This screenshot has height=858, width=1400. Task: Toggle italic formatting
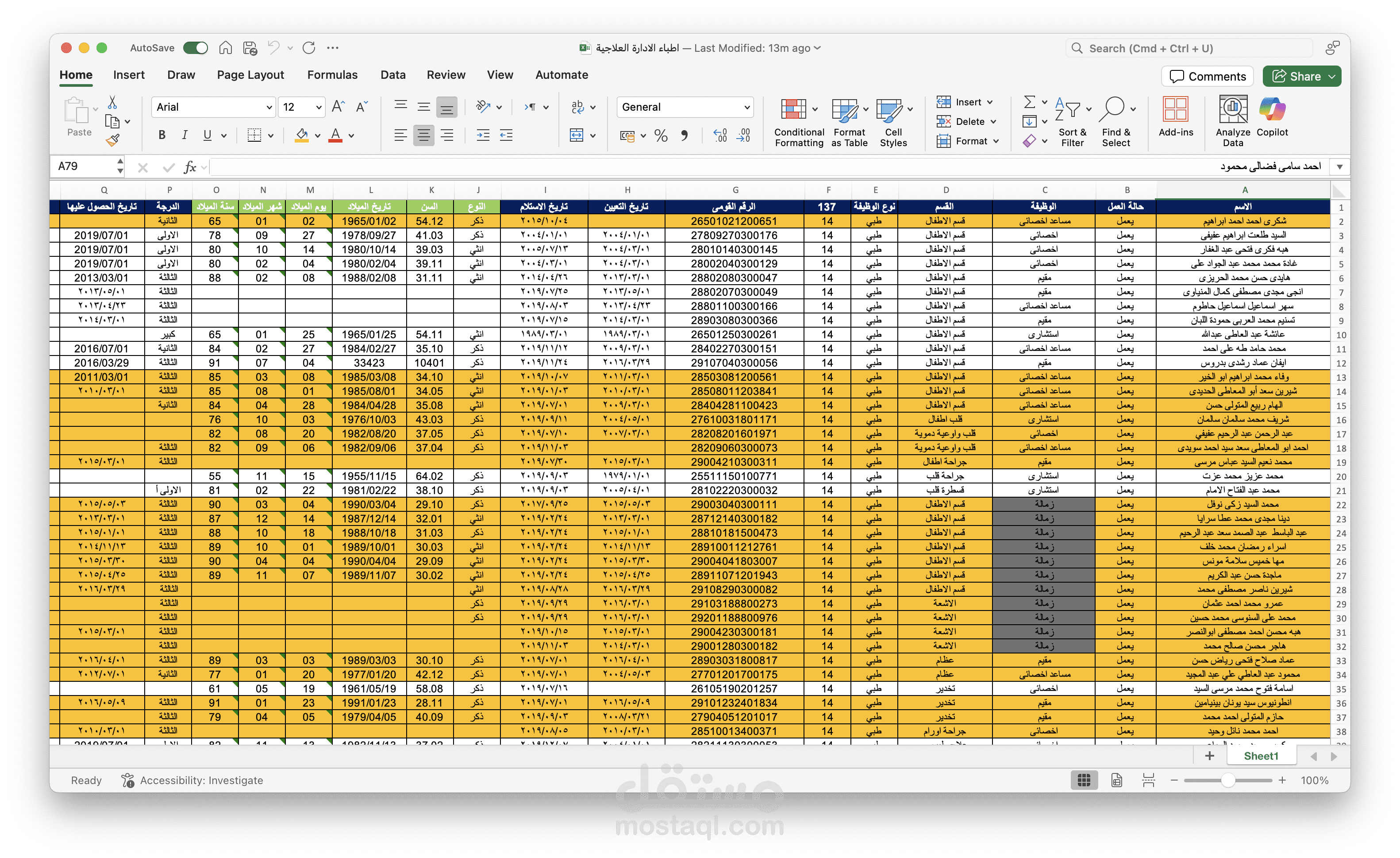click(x=185, y=135)
